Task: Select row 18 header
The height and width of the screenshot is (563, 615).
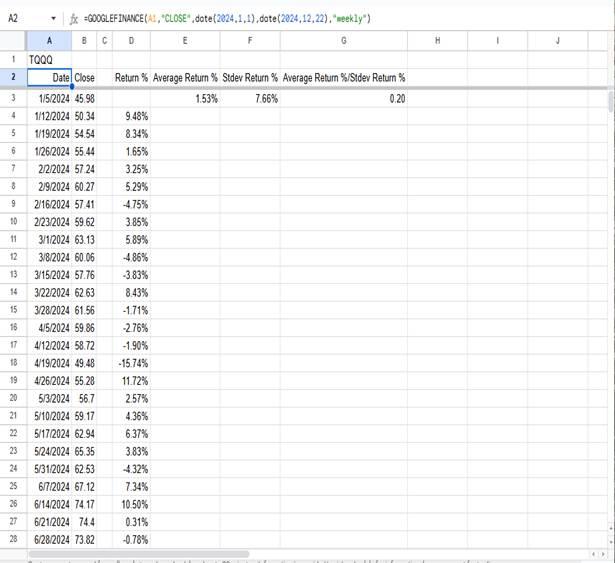Action: coord(13,363)
